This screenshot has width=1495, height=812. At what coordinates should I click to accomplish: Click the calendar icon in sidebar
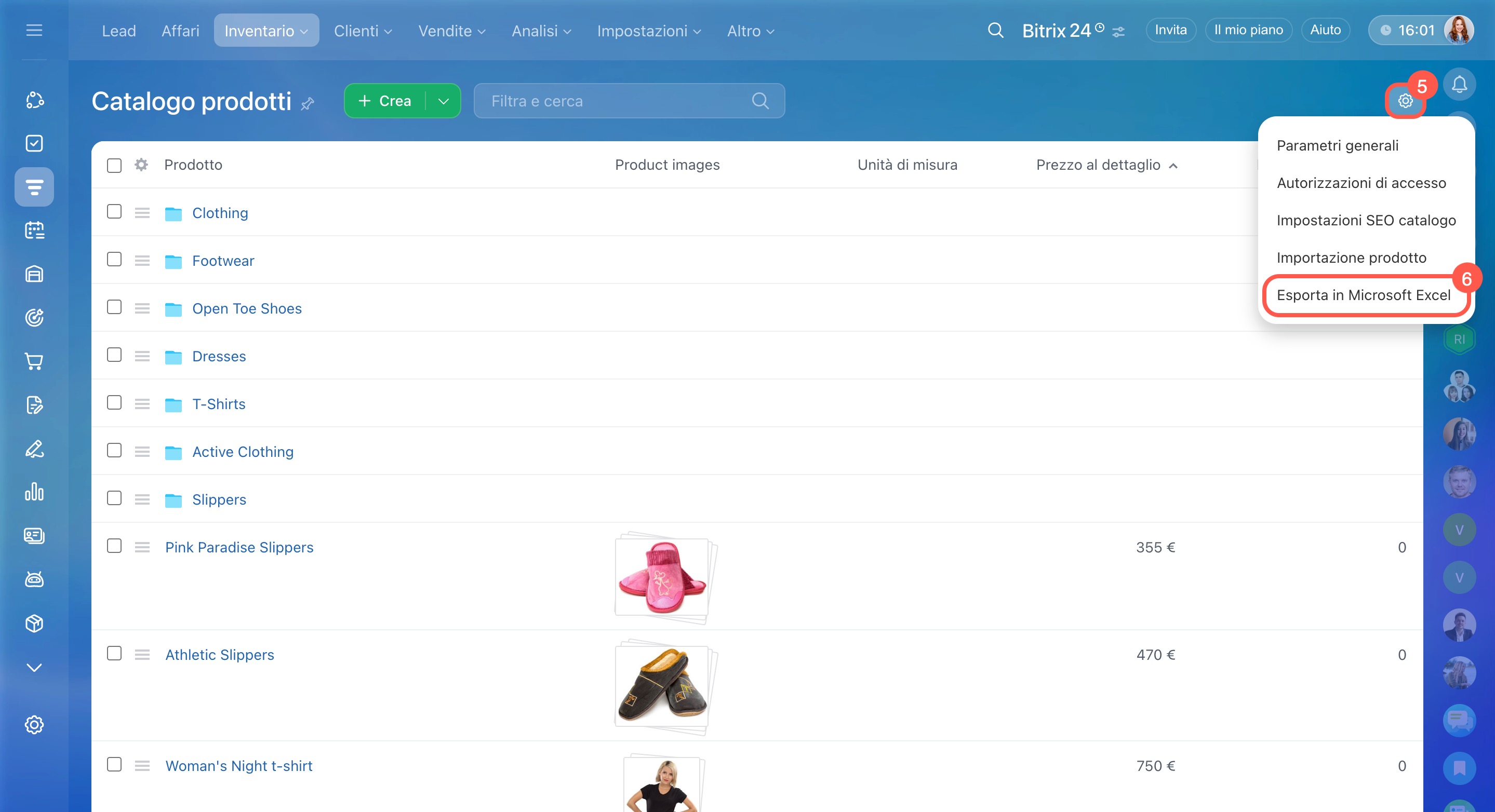click(x=34, y=231)
